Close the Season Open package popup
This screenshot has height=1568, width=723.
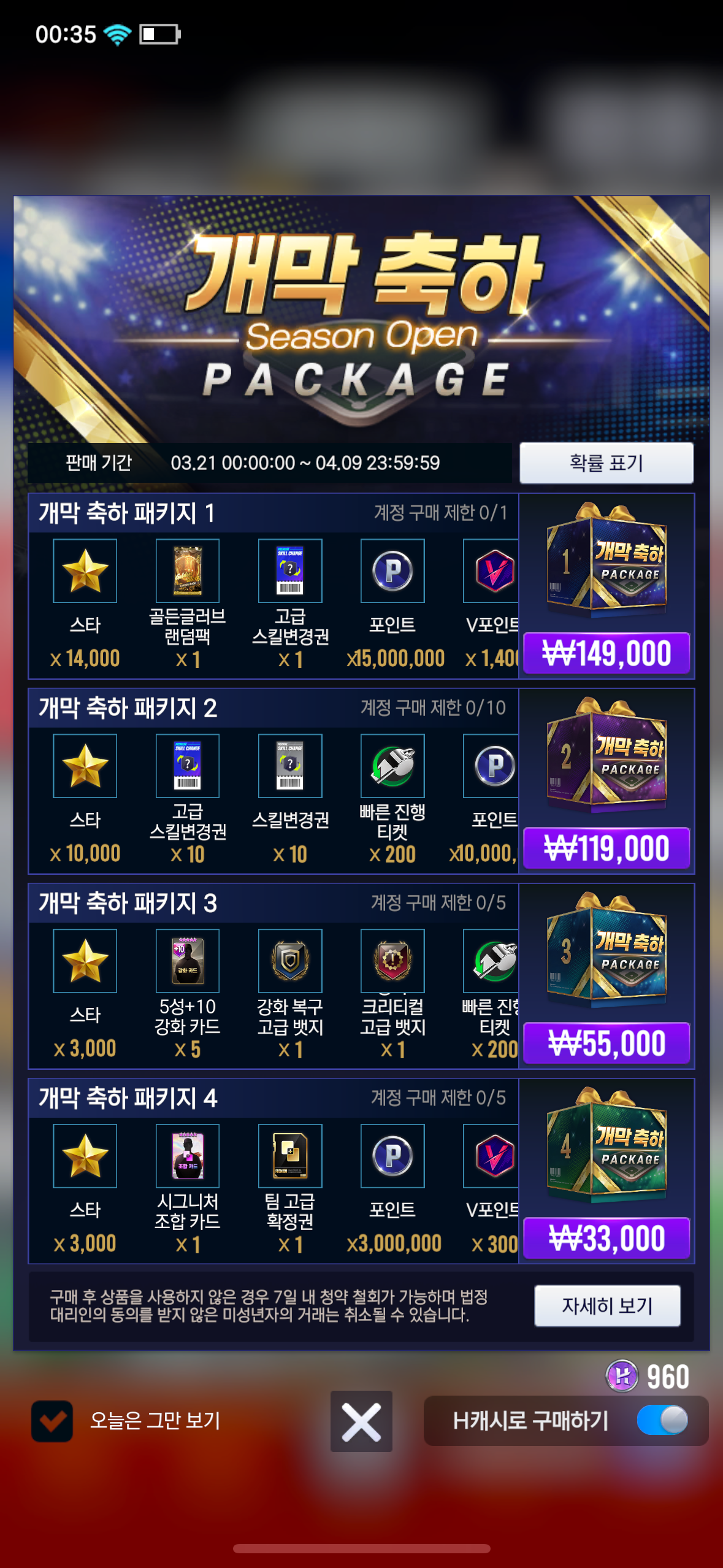click(x=361, y=1421)
